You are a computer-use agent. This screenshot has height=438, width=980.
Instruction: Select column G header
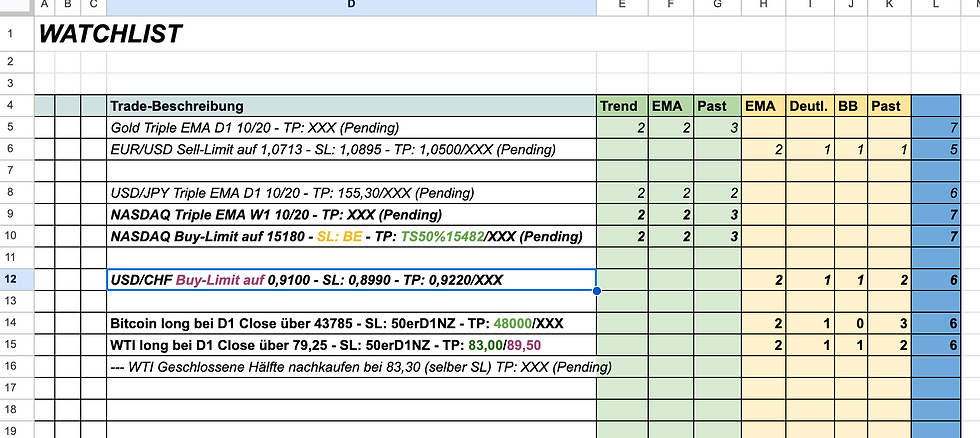click(718, 5)
